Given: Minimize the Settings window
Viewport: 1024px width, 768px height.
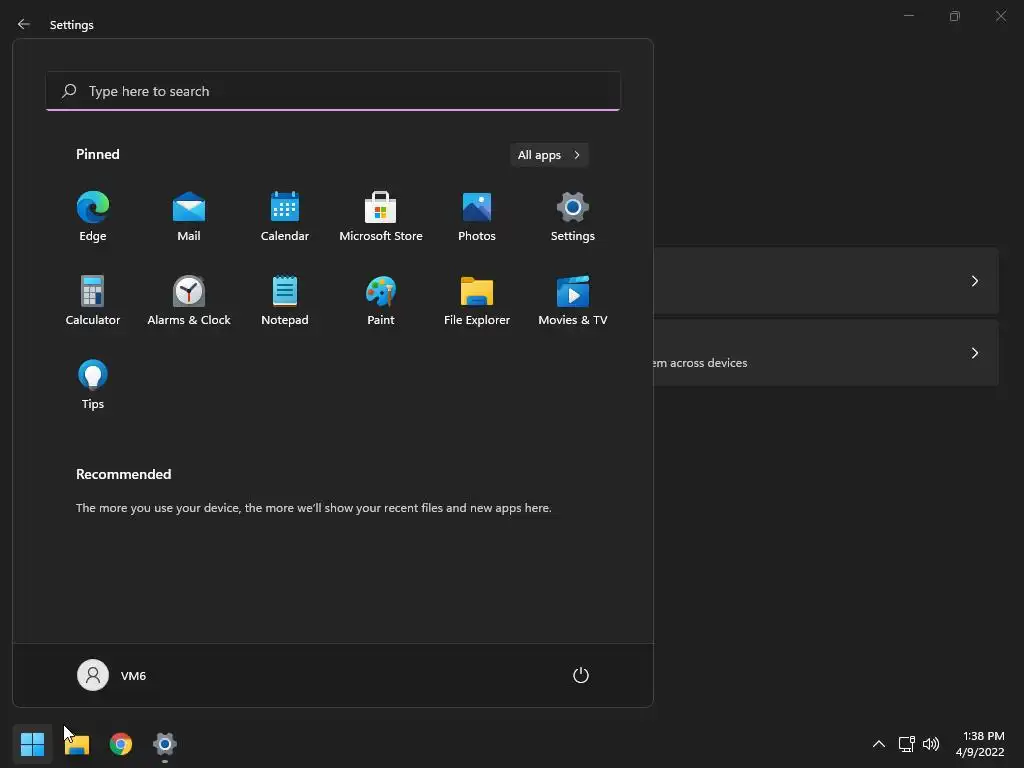Looking at the screenshot, I should pos(908,16).
